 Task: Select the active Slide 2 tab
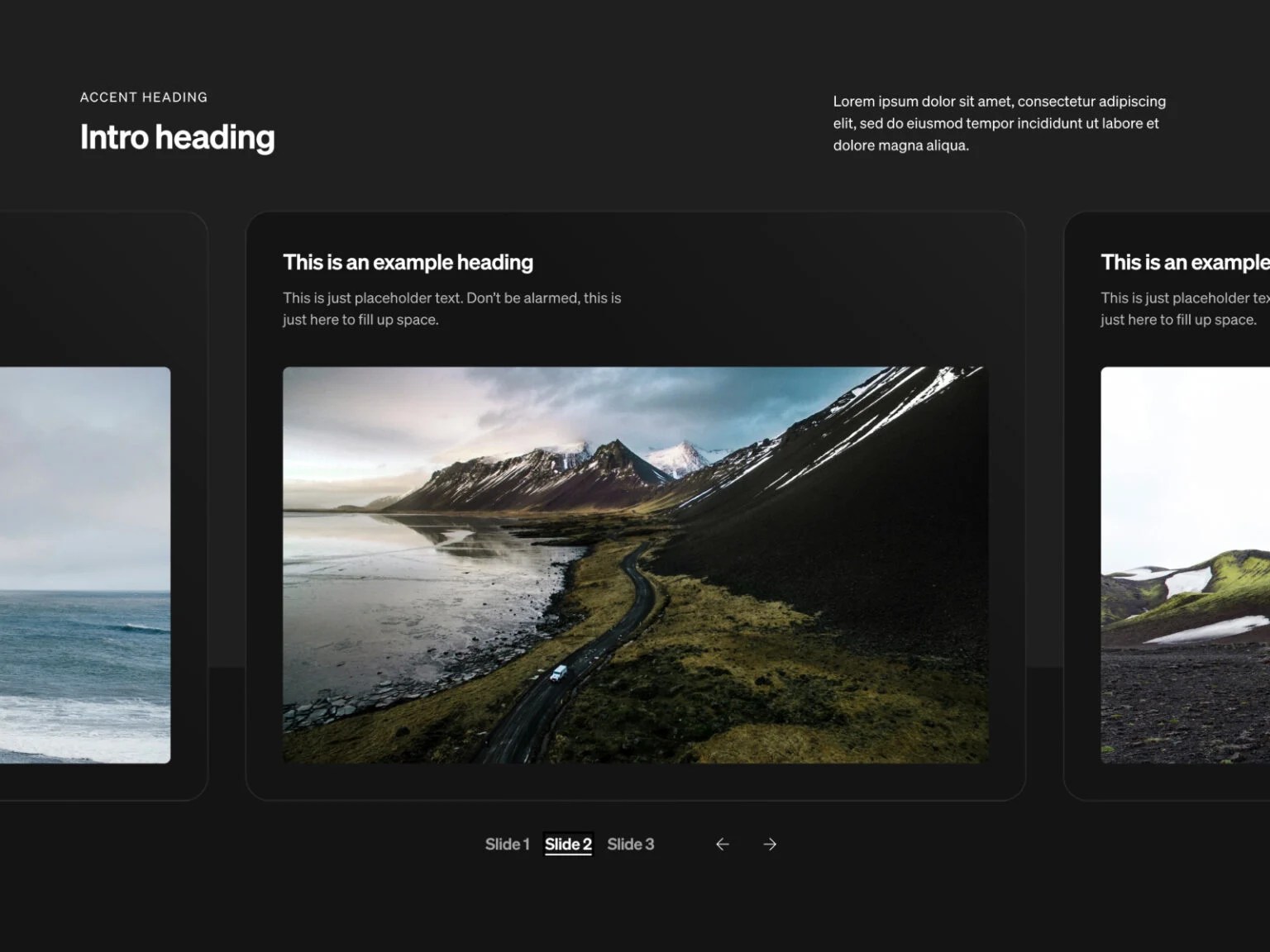568,844
